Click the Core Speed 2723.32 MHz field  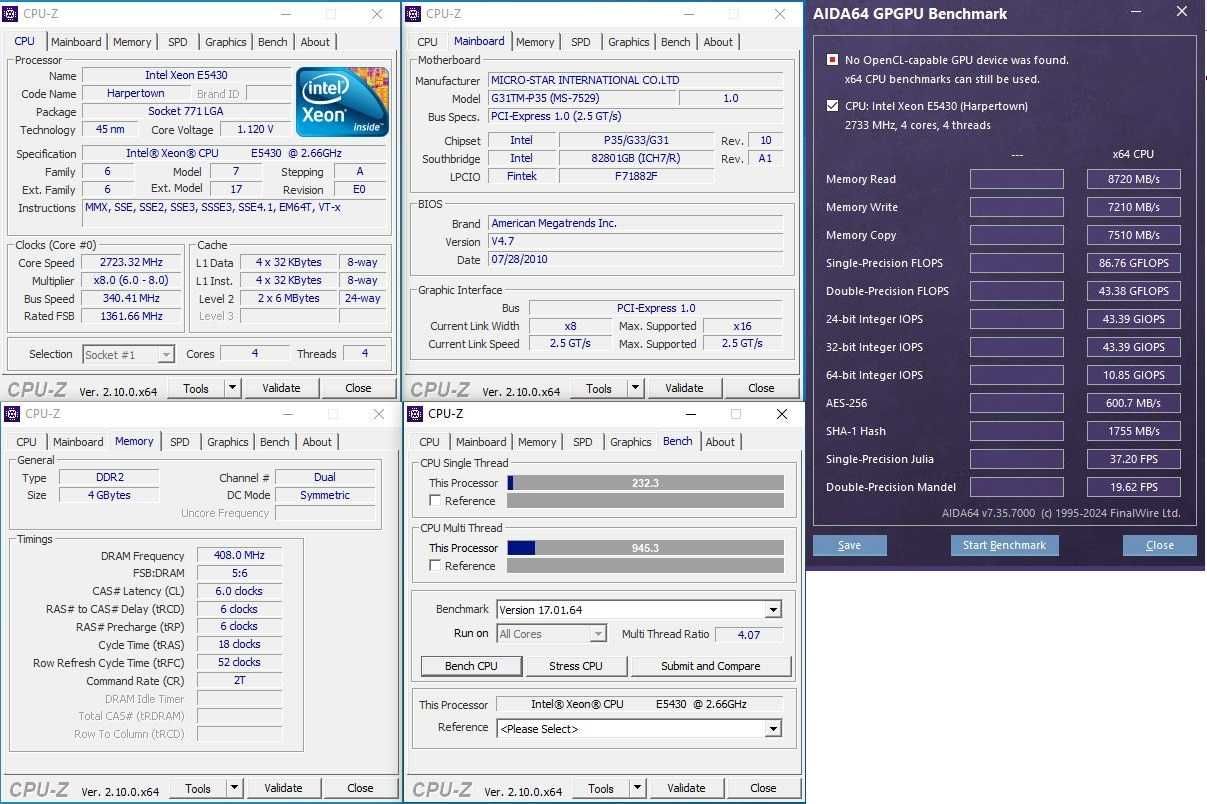click(131, 263)
